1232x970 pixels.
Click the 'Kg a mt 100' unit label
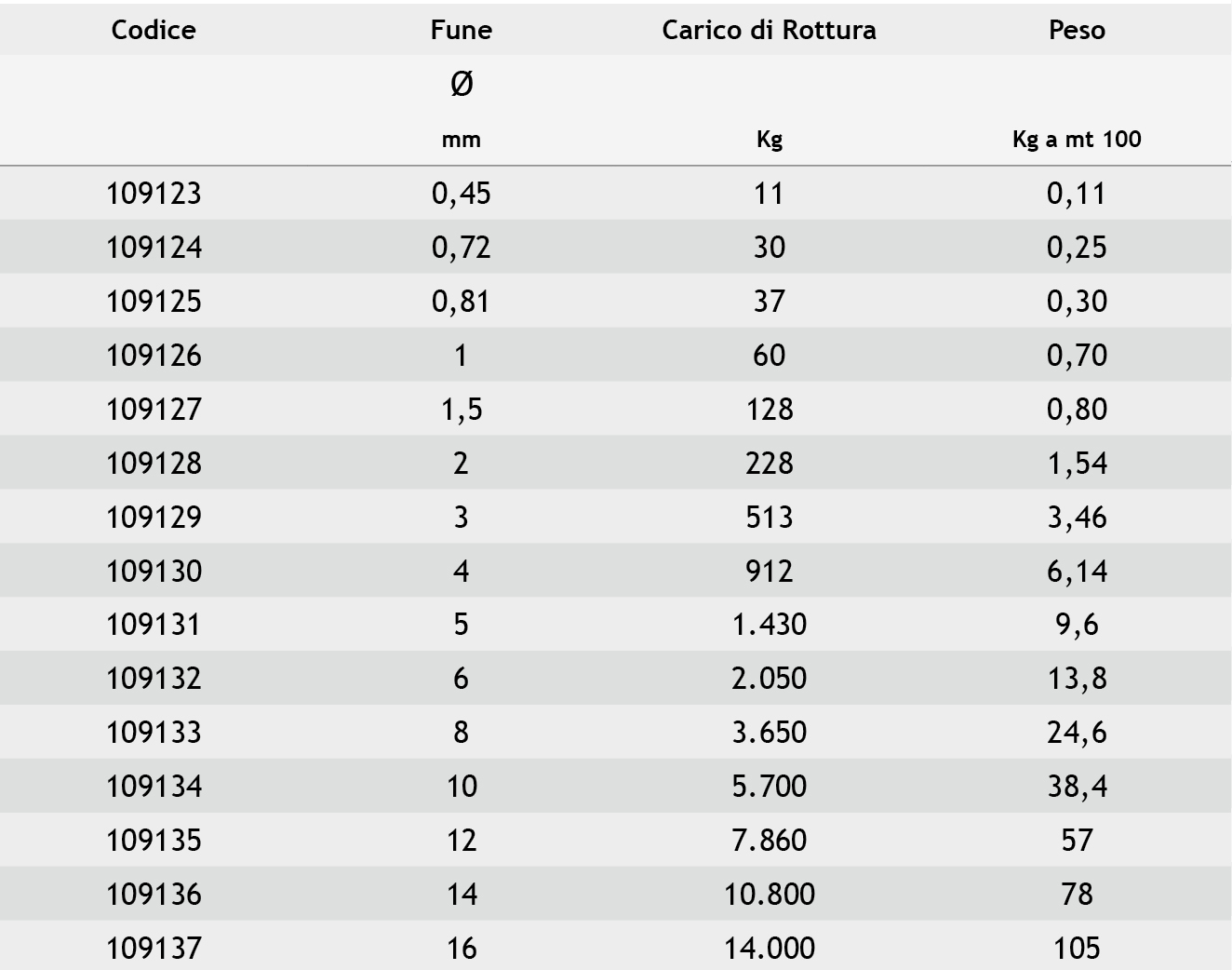click(1077, 140)
